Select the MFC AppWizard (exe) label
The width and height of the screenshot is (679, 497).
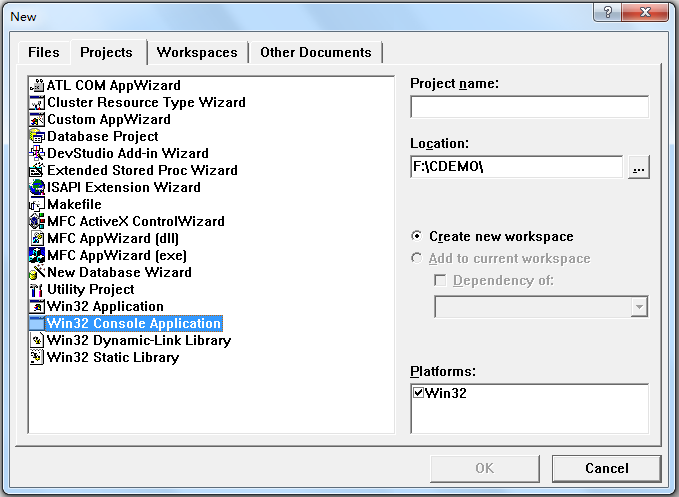[117, 255]
